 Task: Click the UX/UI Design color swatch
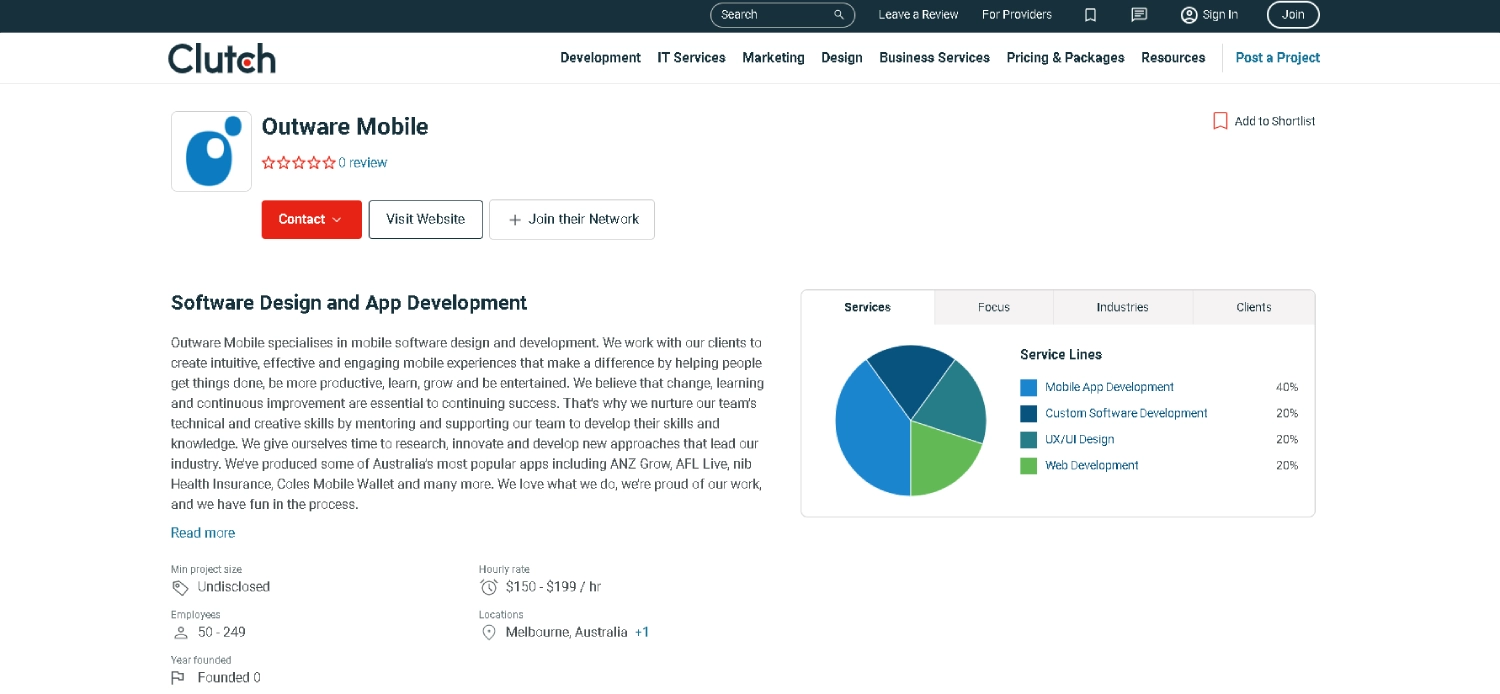(1028, 440)
